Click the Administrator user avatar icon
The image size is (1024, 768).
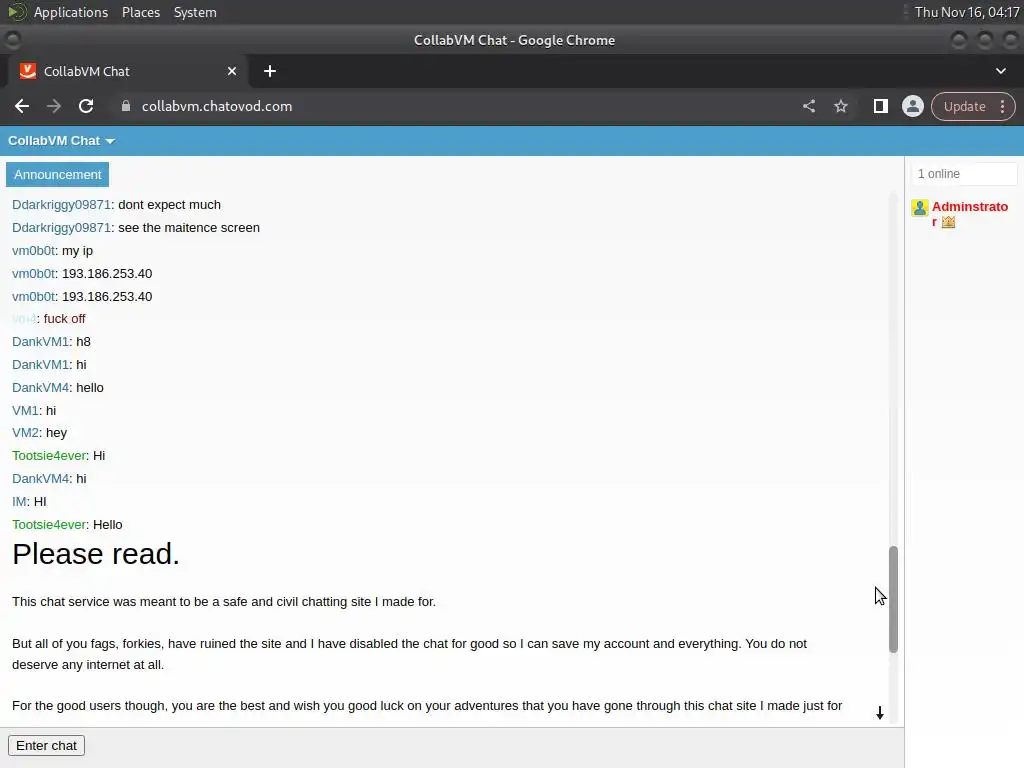[920, 208]
